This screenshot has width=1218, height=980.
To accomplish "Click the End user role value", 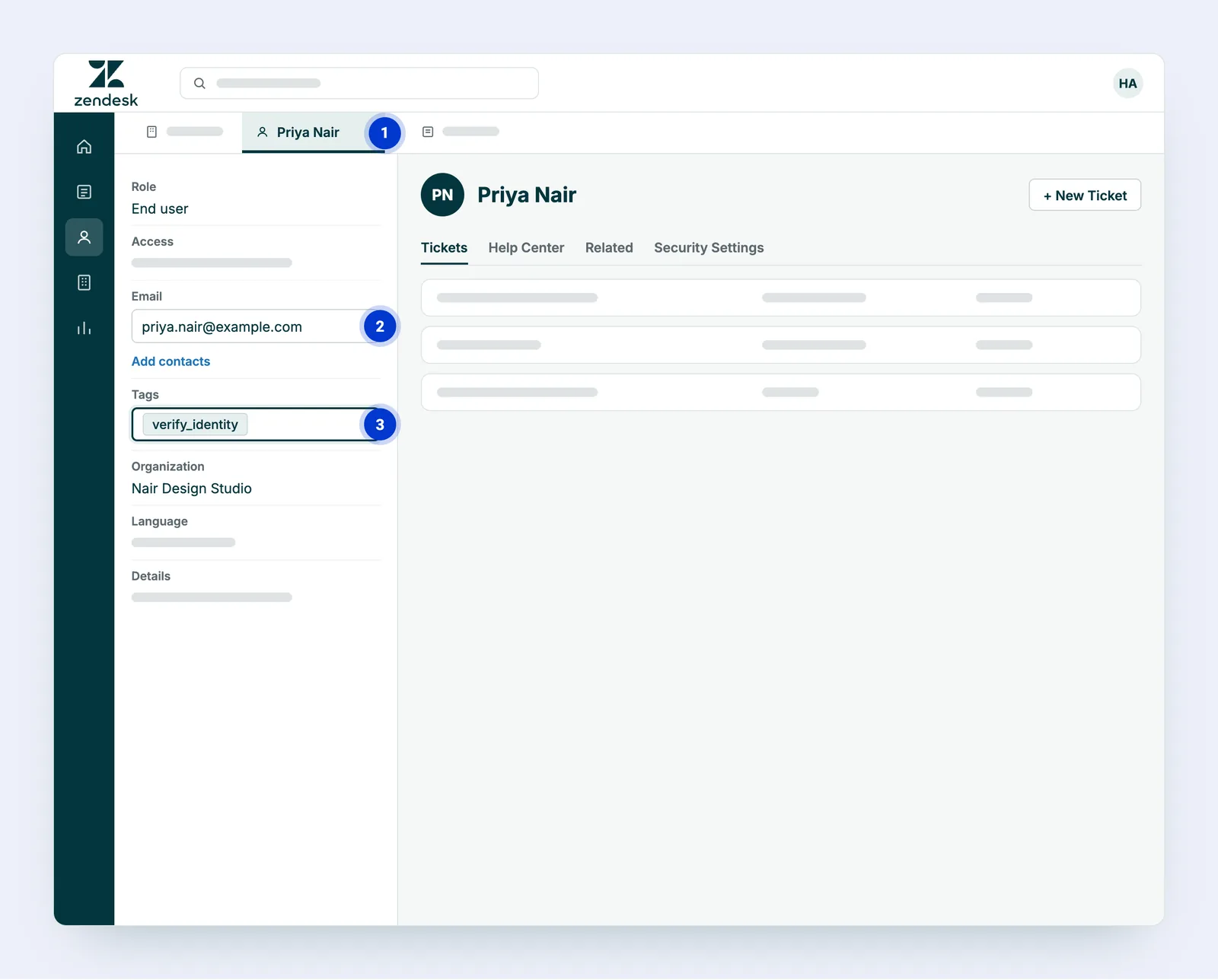I will (160, 209).
